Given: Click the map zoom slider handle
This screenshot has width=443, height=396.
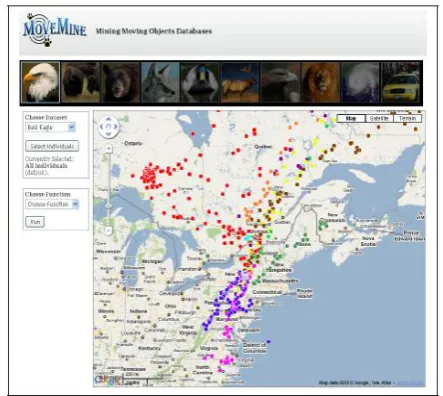Looking at the screenshot, I should tap(109, 206).
